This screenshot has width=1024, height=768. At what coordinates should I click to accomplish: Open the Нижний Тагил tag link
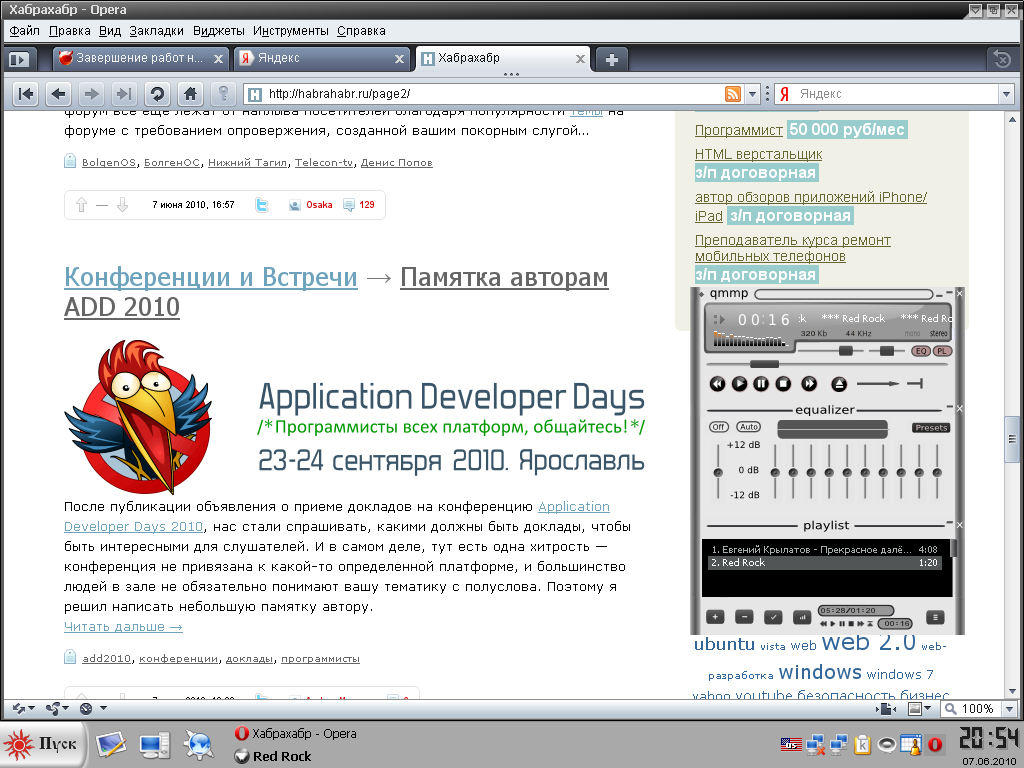pyautogui.click(x=248, y=163)
